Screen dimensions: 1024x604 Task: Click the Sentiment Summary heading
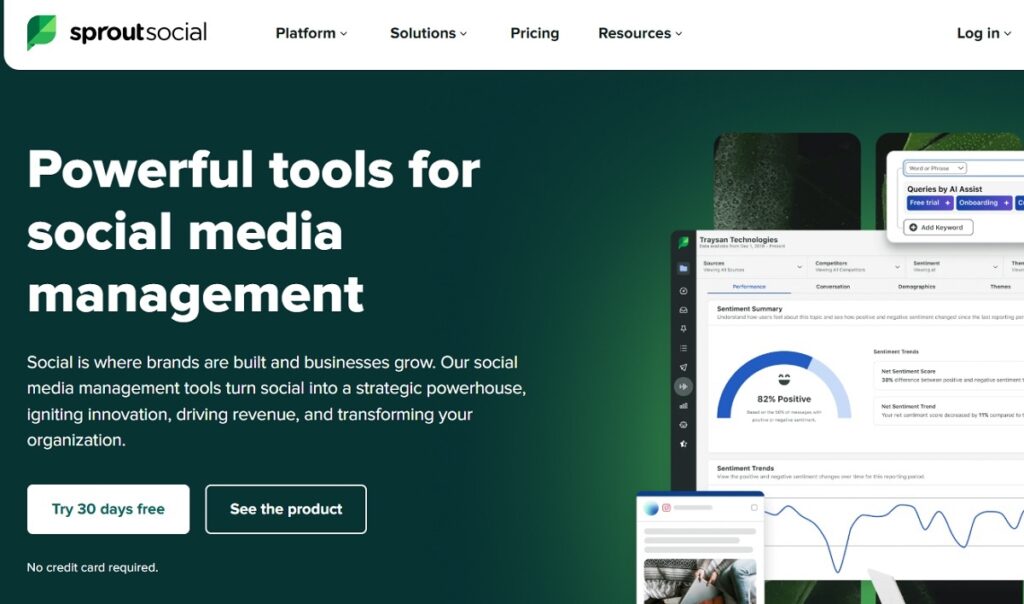click(x=749, y=308)
